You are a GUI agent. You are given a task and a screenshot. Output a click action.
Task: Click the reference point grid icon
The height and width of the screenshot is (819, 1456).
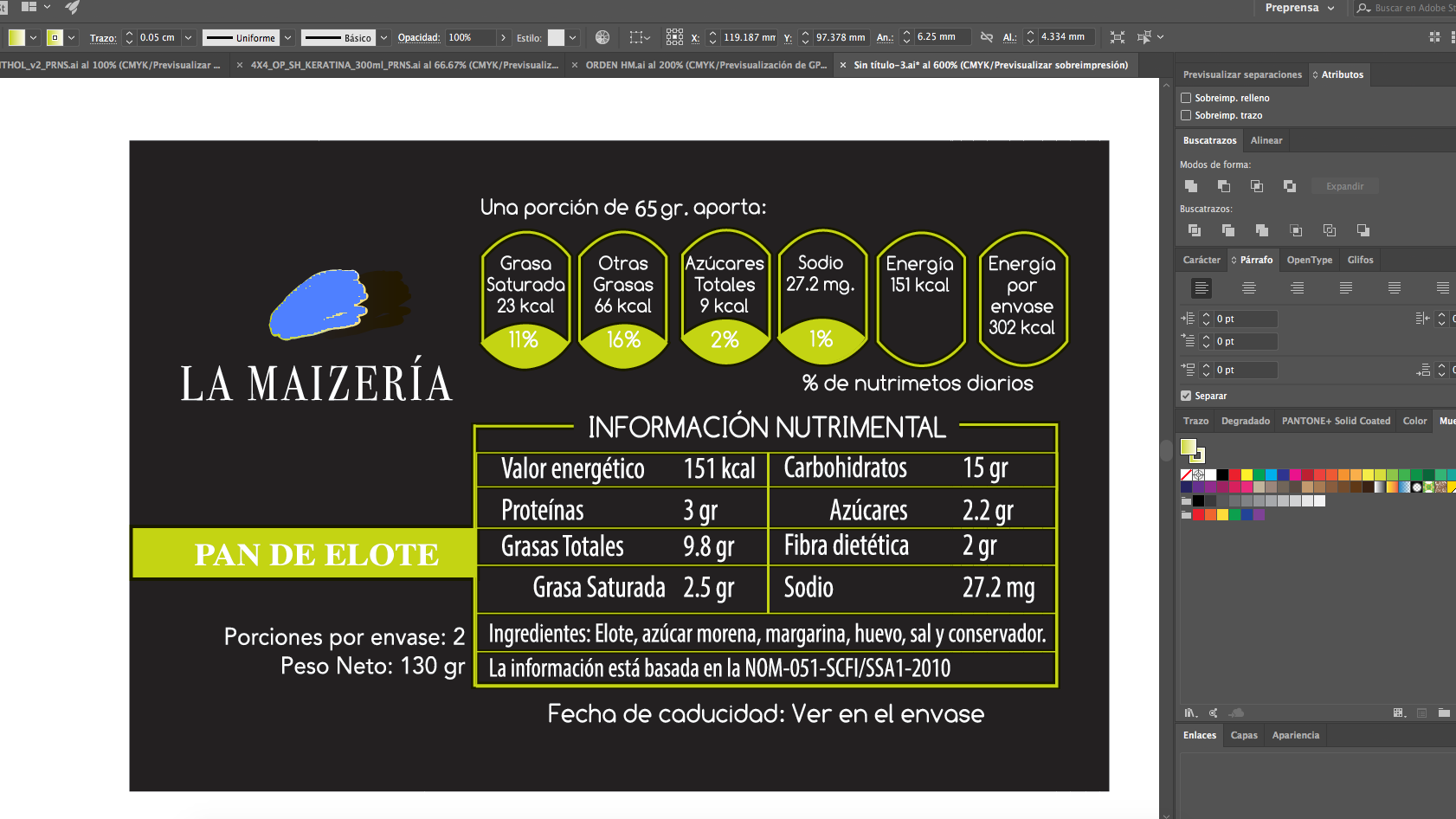[x=675, y=37]
